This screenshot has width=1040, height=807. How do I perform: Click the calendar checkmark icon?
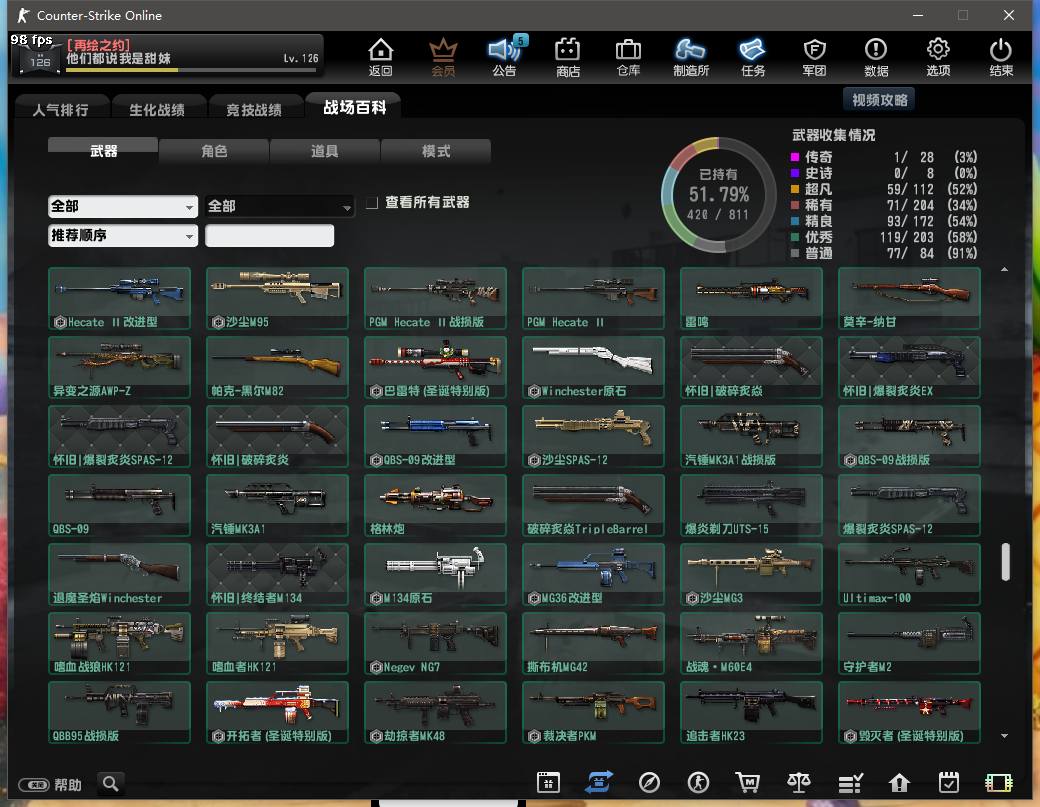949,783
